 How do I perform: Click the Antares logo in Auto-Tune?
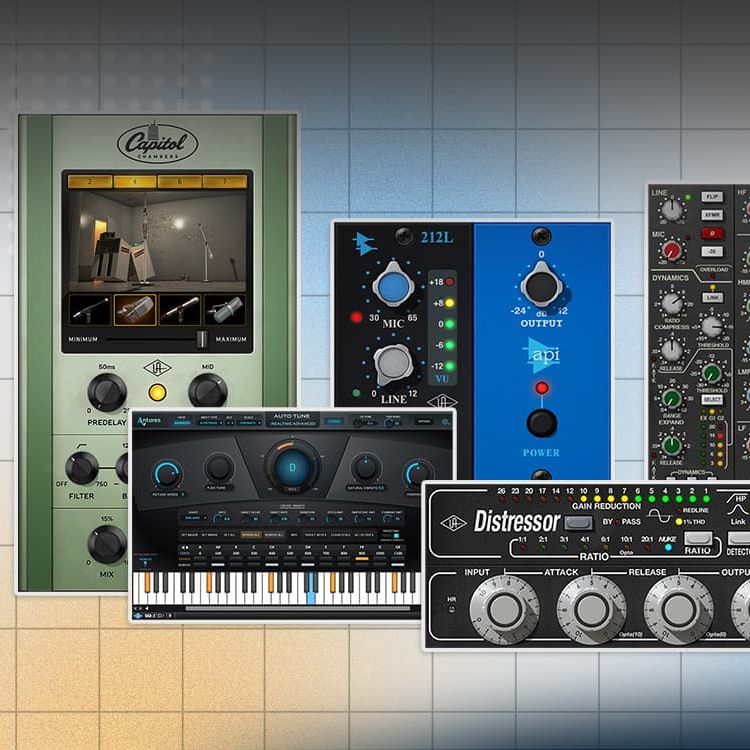click(x=149, y=421)
